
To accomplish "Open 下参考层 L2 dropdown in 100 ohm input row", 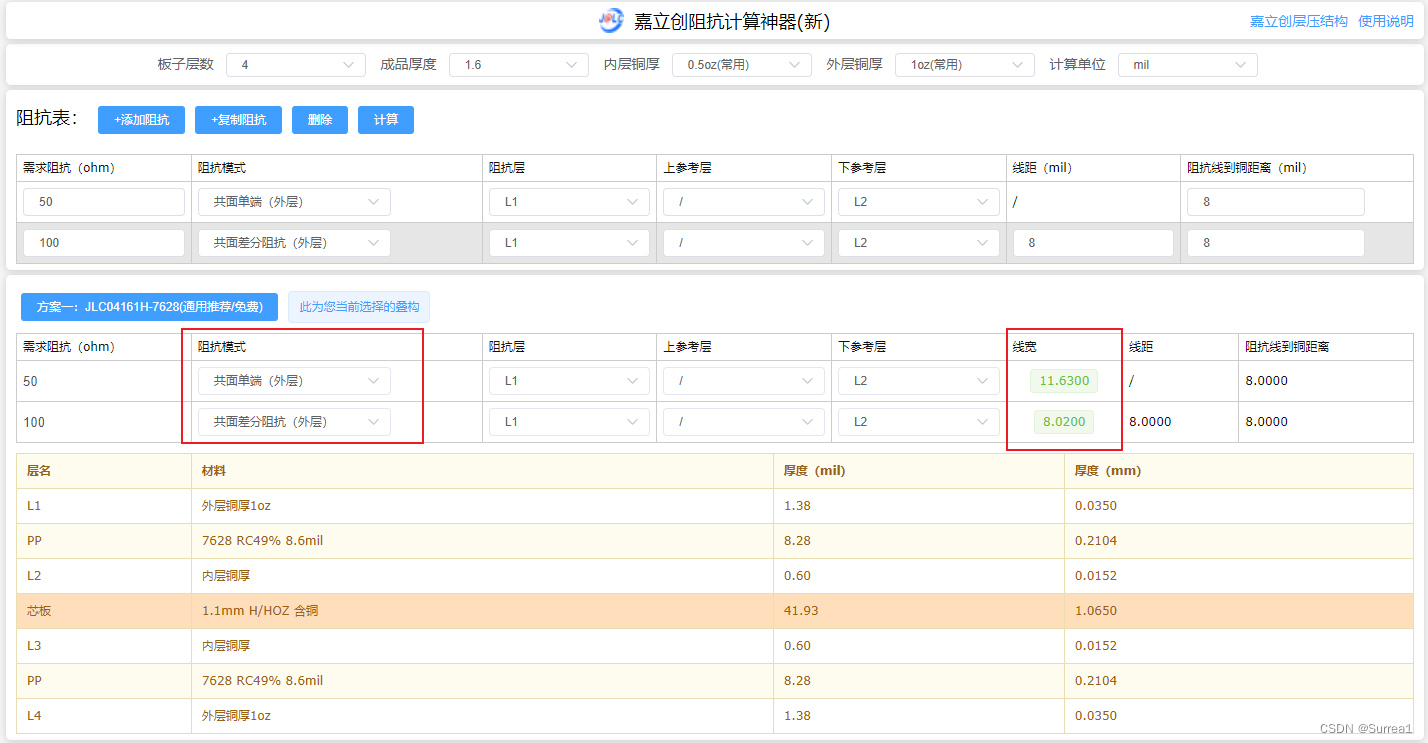I will click(x=919, y=243).
